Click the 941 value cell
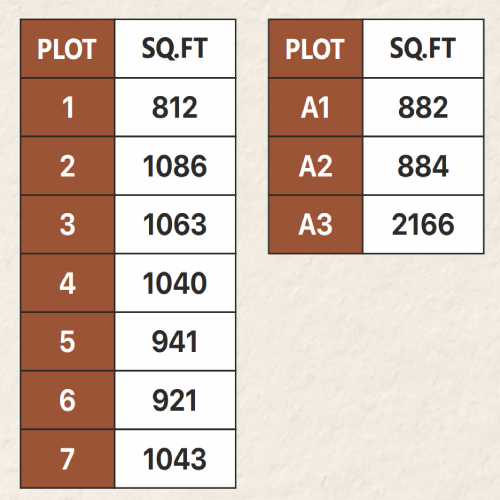 (175, 342)
